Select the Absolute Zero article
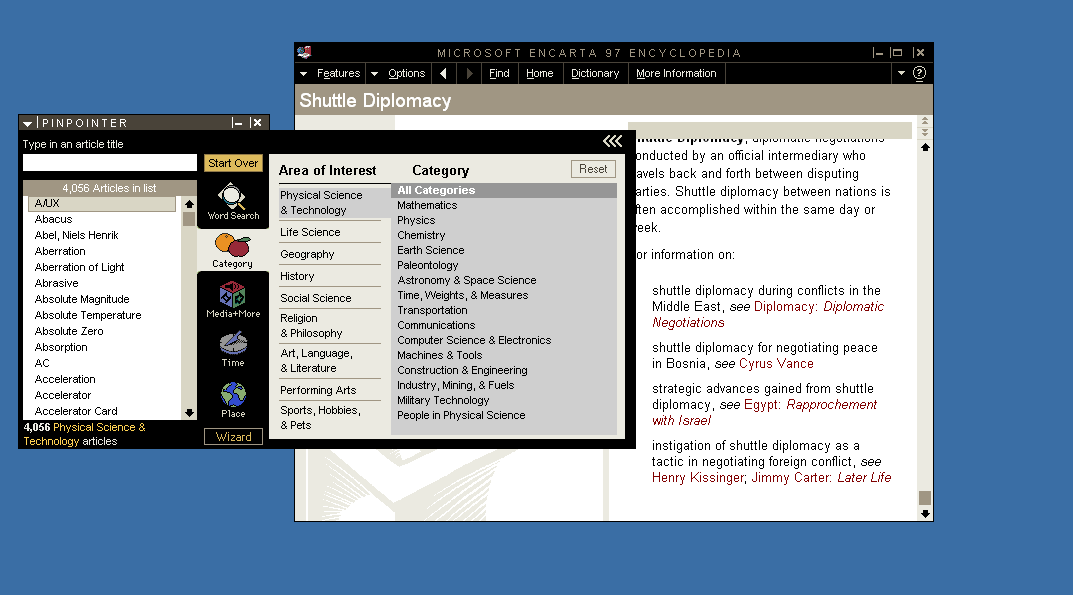The height and width of the screenshot is (595, 1073). pyautogui.click(x=69, y=331)
